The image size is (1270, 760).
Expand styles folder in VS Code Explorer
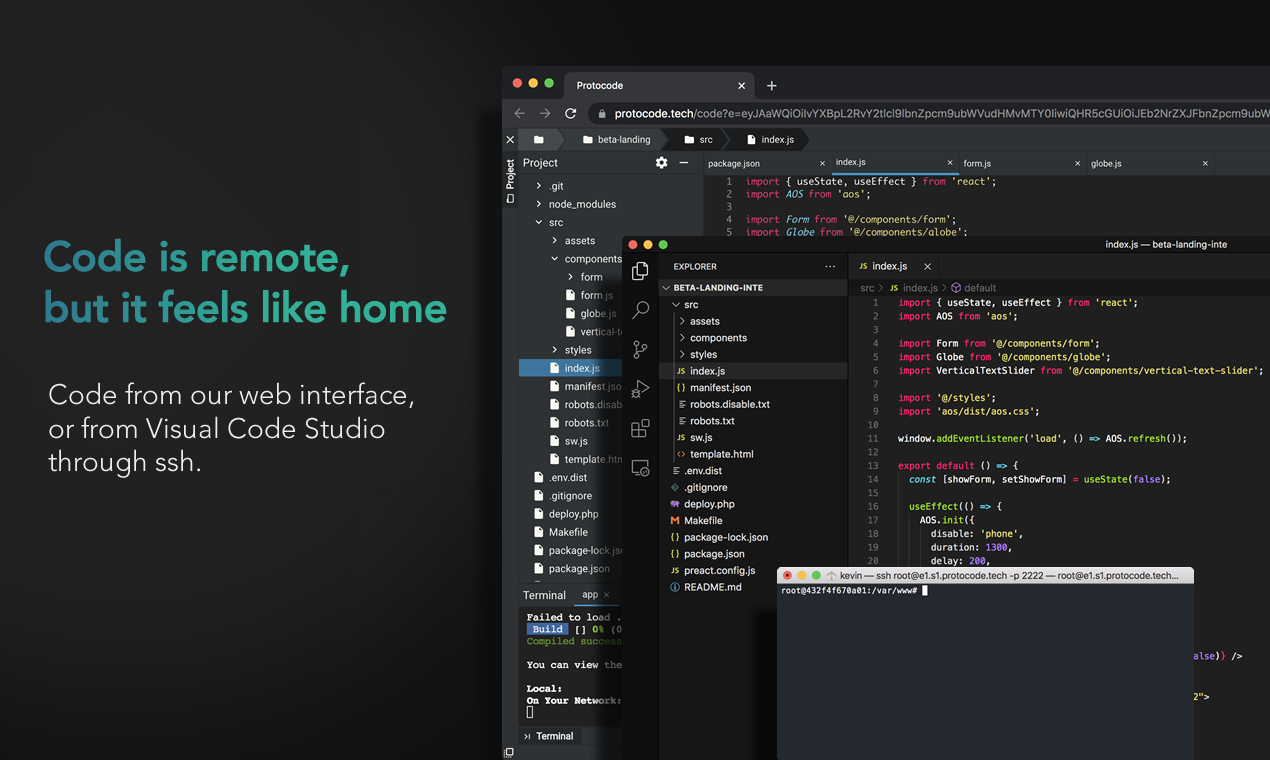682,354
